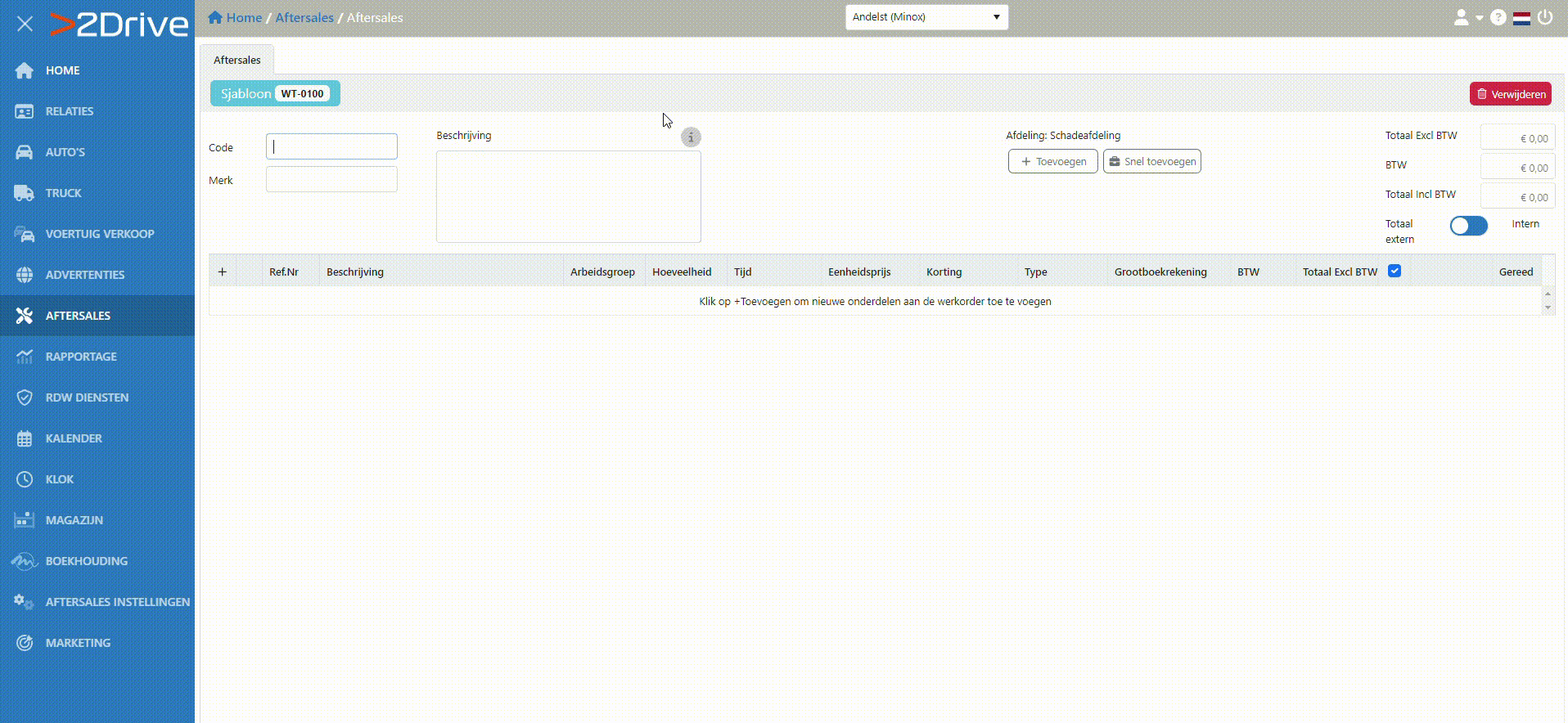
Task: Click the Snel toevoegen button
Action: [1151, 161]
